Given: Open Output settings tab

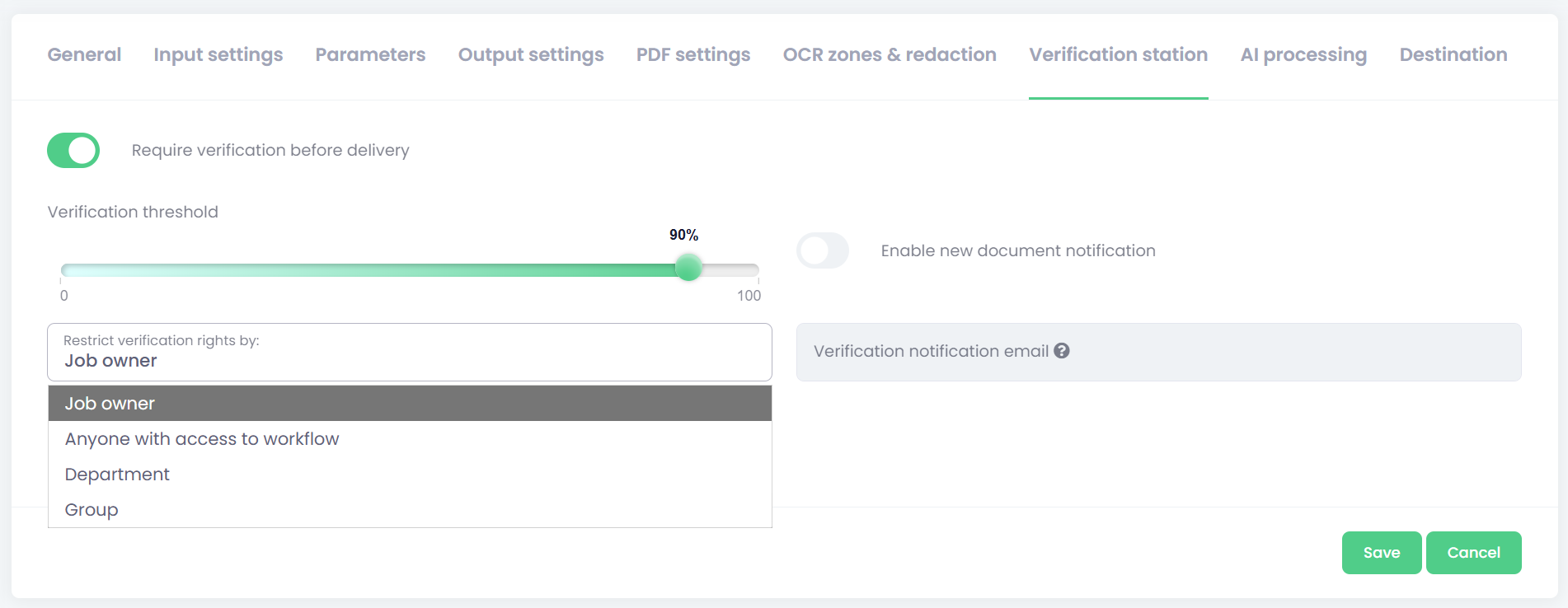Looking at the screenshot, I should (531, 55).
